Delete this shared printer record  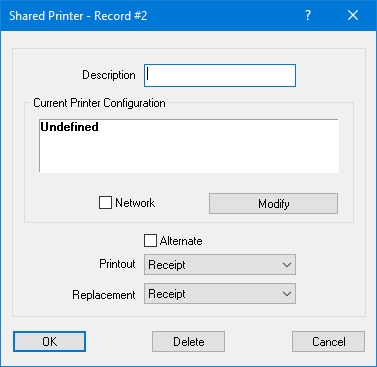(189, 341)
